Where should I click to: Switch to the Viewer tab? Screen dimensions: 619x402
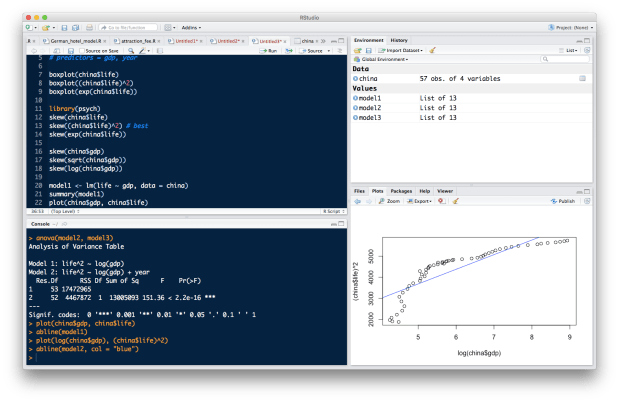click(x=445, y=191)
